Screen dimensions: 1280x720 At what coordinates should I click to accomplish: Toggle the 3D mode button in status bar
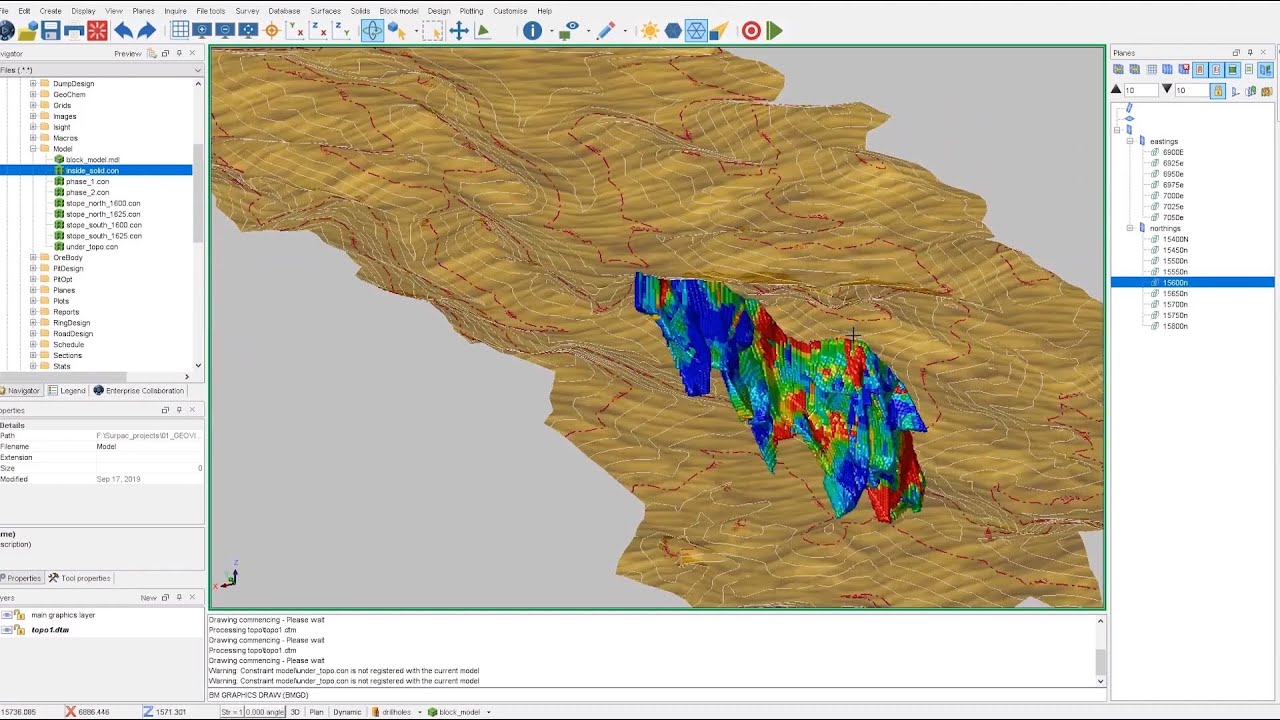[x=295, y=712]
